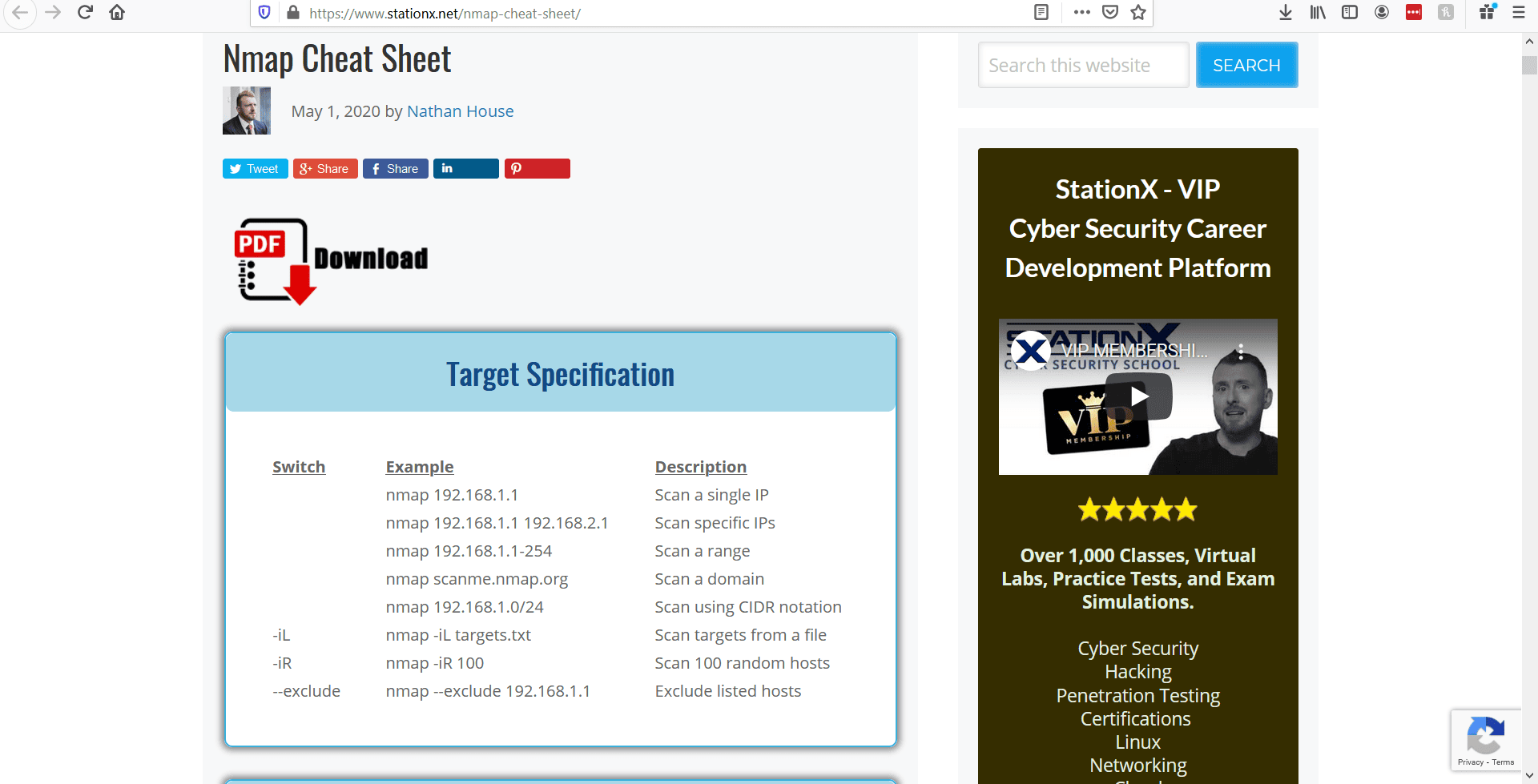Open the Library icon
Viewport: 1538px width, 784px height.
point(1318,13)
